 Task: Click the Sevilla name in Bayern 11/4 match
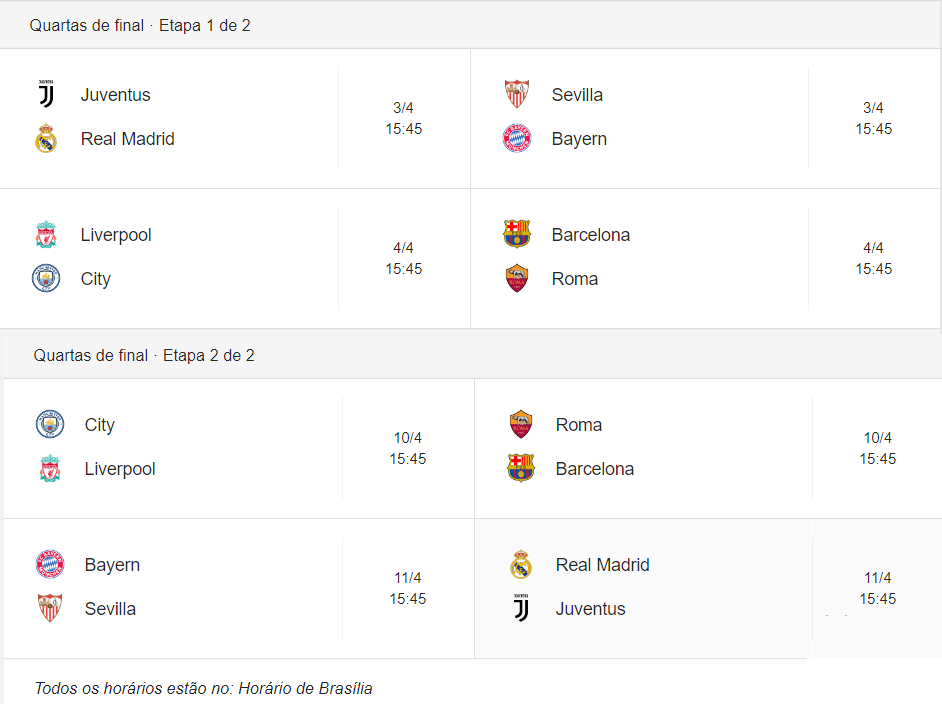pyautogui.click(x=110, y=608)
